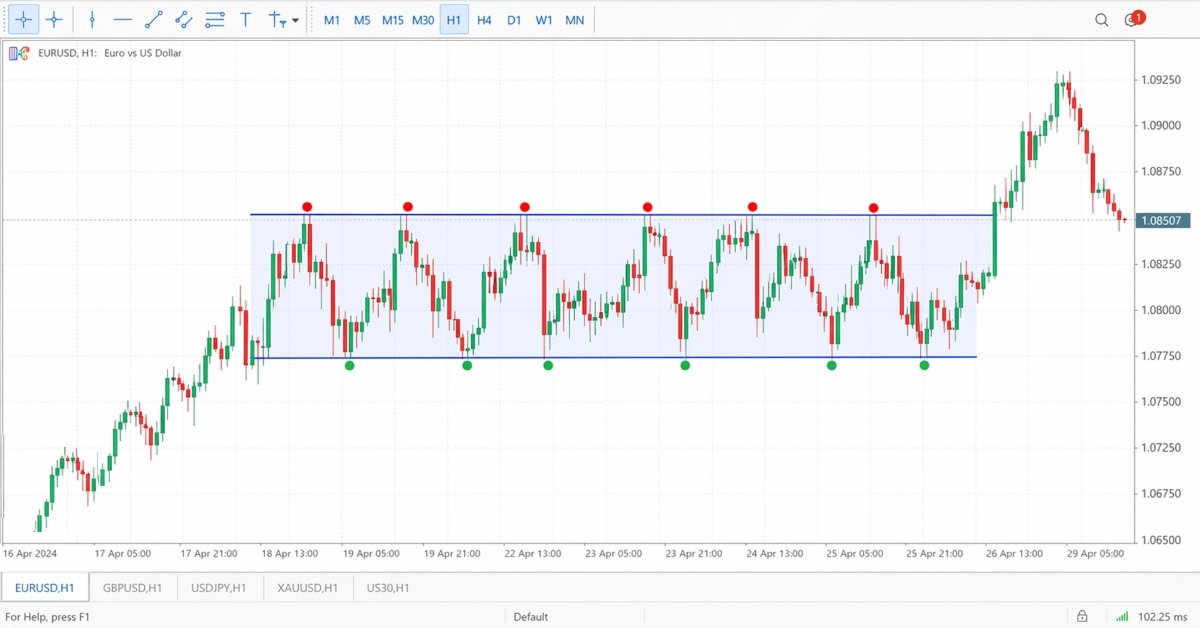This screenshot has width=1200, height=628.
Task: Choose the equidistant channel tool
Action: pyautogui.click(x=183, y=19)
